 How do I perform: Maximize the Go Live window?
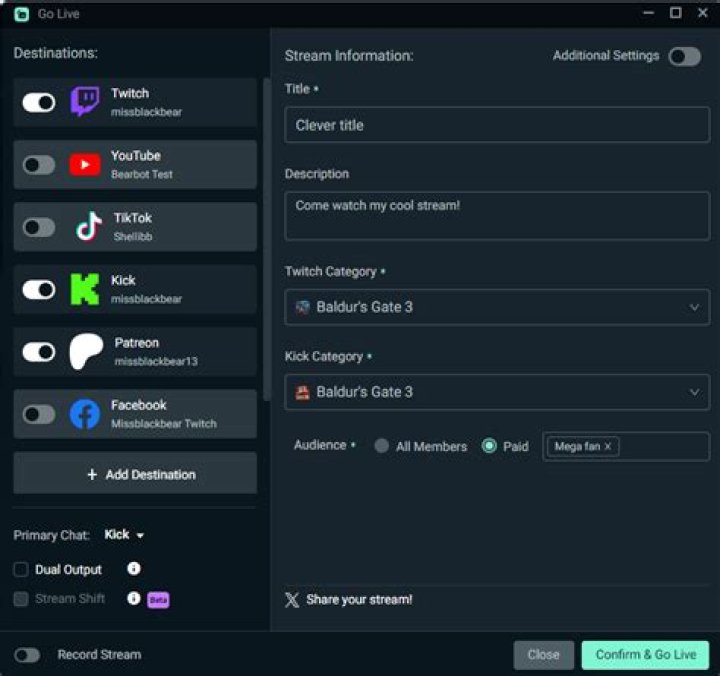coord(675,13)
